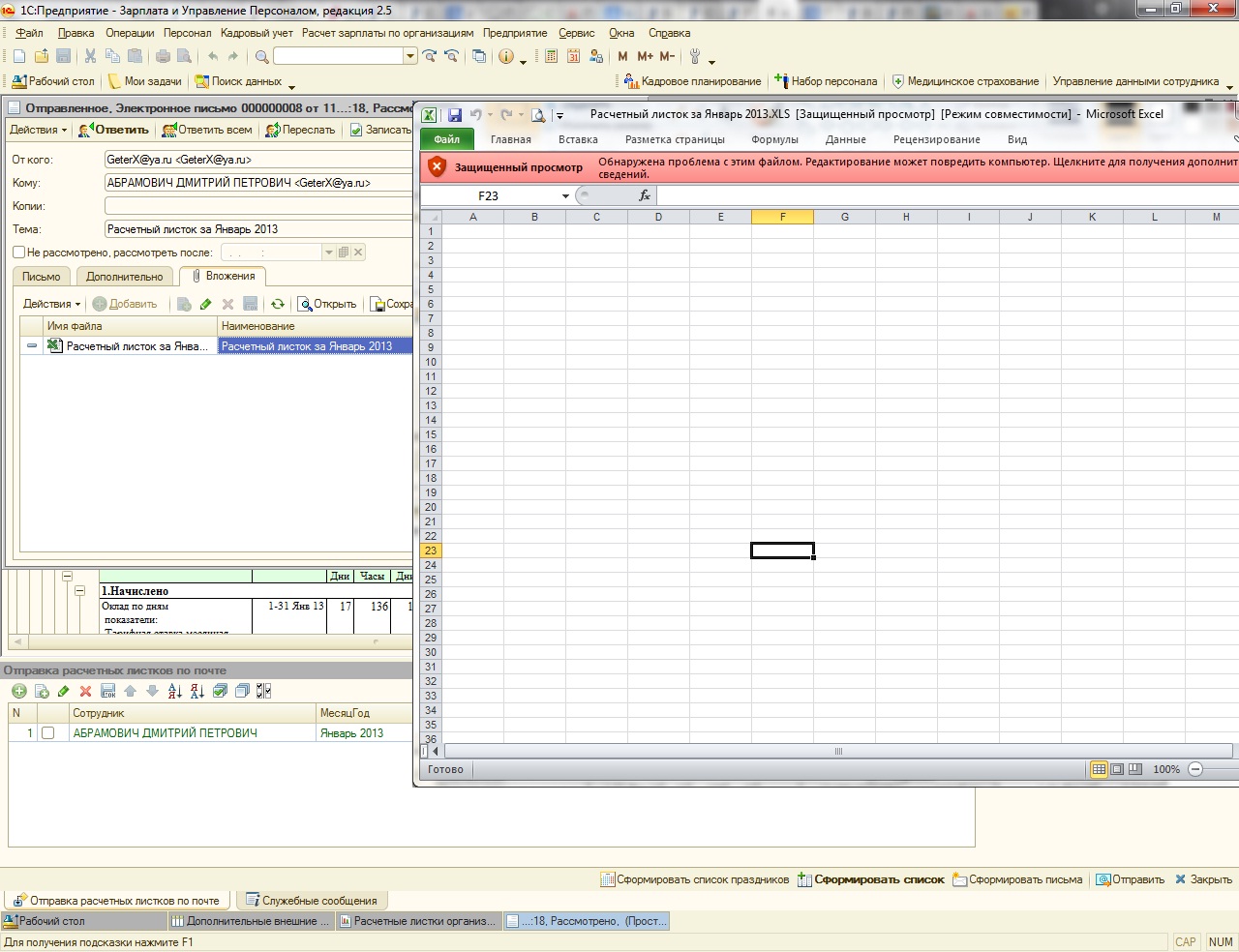Viewport: 1239px width, 952px height.
Task: Expand Excel Name Box dropdown arrow
Action: point(565,195)
